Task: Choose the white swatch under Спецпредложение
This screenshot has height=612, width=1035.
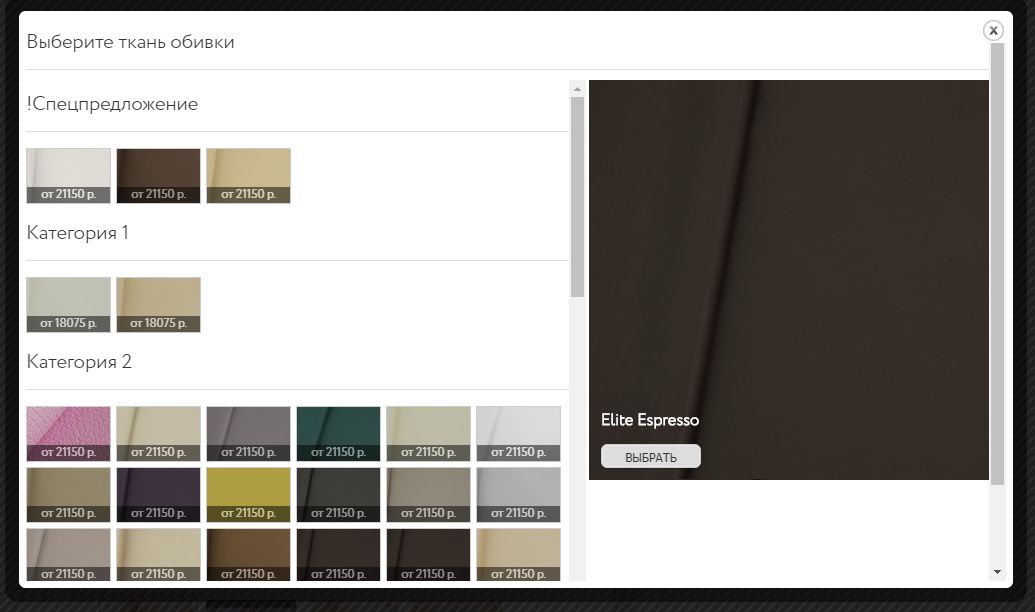Action: coord(68,170)
